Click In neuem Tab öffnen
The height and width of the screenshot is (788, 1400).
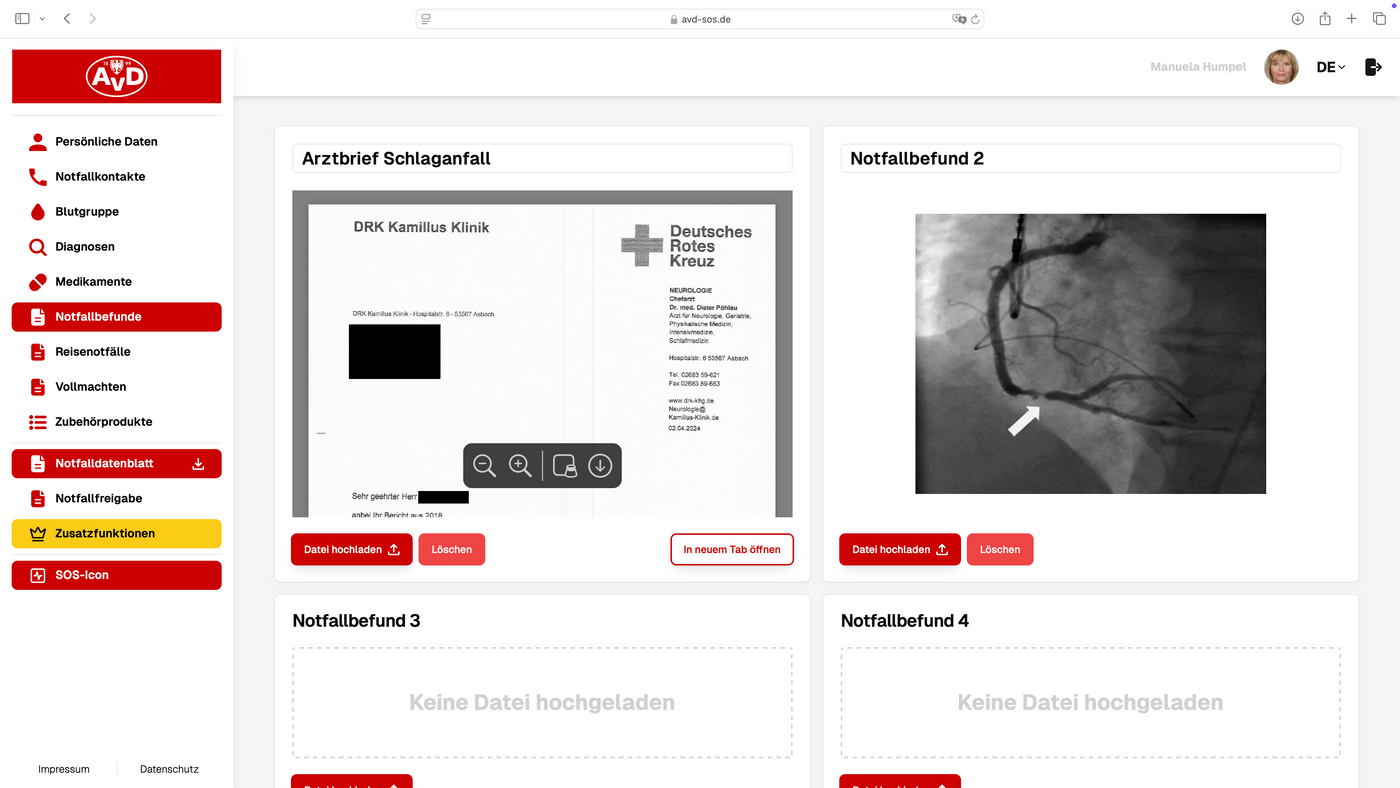[732, 550]
